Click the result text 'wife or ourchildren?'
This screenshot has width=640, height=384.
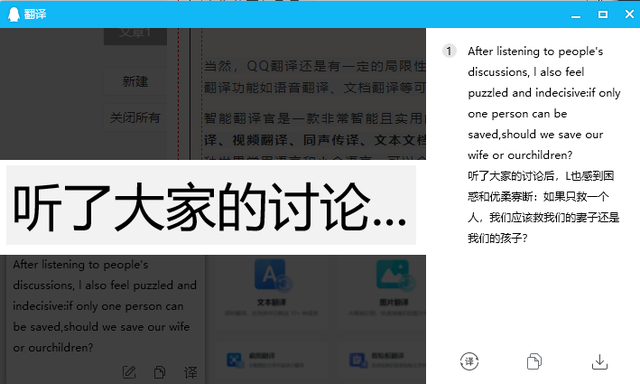pyautogui.click(x=520, y=155)
